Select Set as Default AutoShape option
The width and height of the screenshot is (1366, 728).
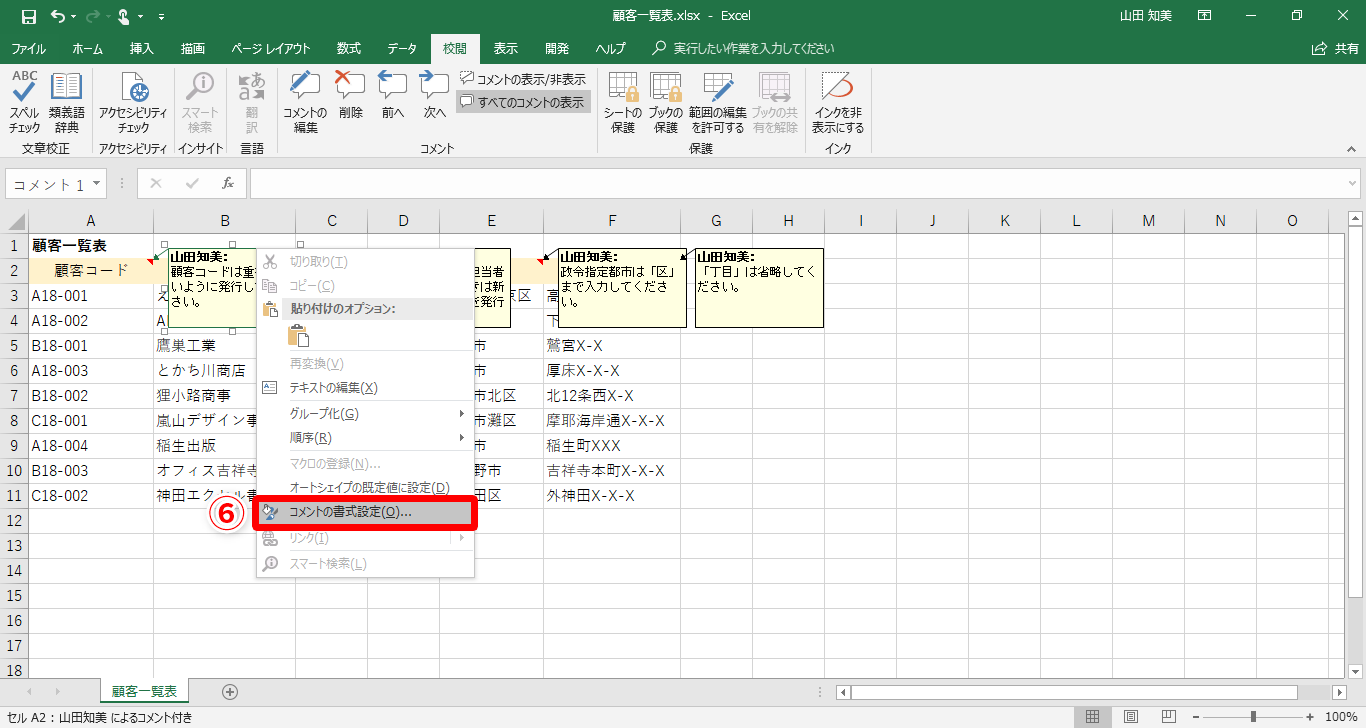(365, 487)
